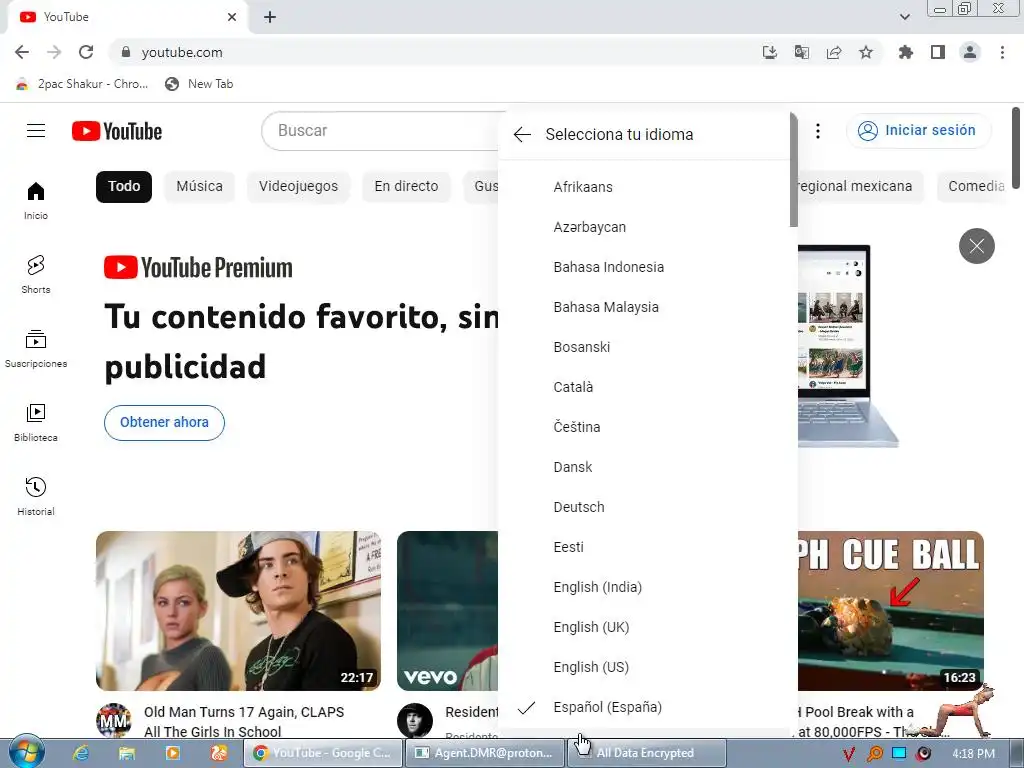Screen dimensions: 1024x768
Task: Choose Deutsch language
Action: pyautogui.click(x=644, y=507)
